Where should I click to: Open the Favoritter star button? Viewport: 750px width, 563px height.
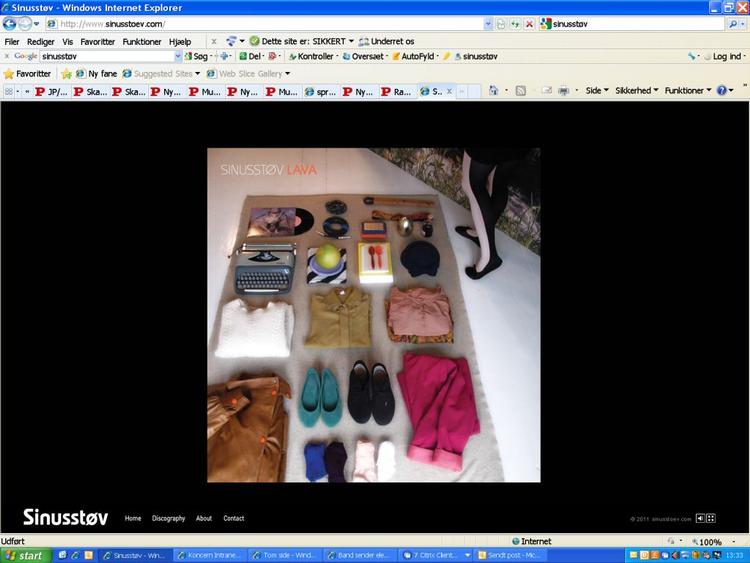click(x=27, y=74)
